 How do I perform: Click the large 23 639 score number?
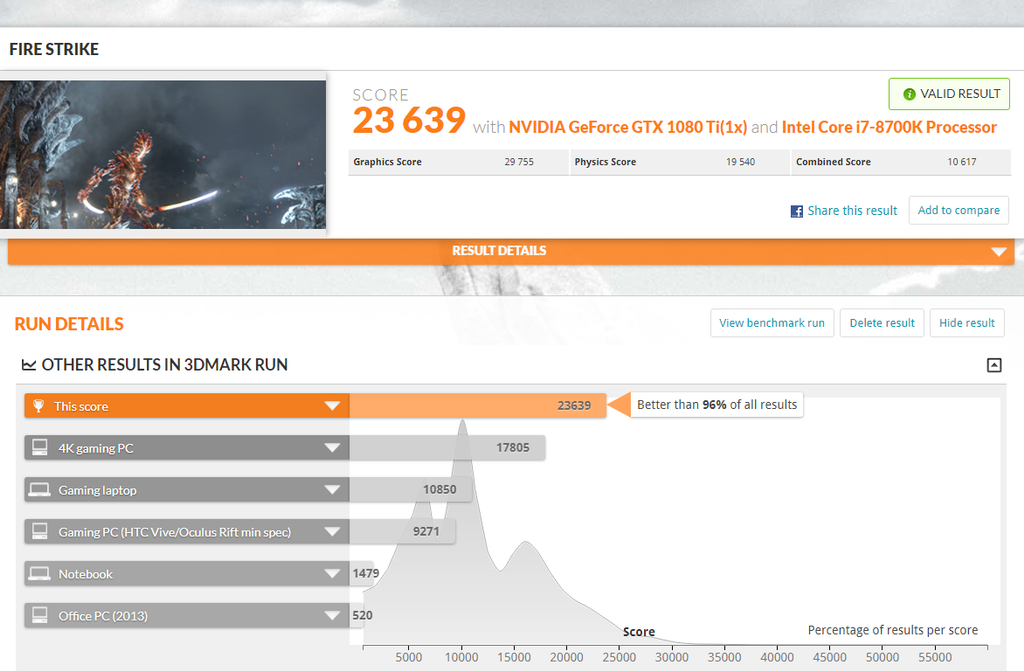(409, 120)
